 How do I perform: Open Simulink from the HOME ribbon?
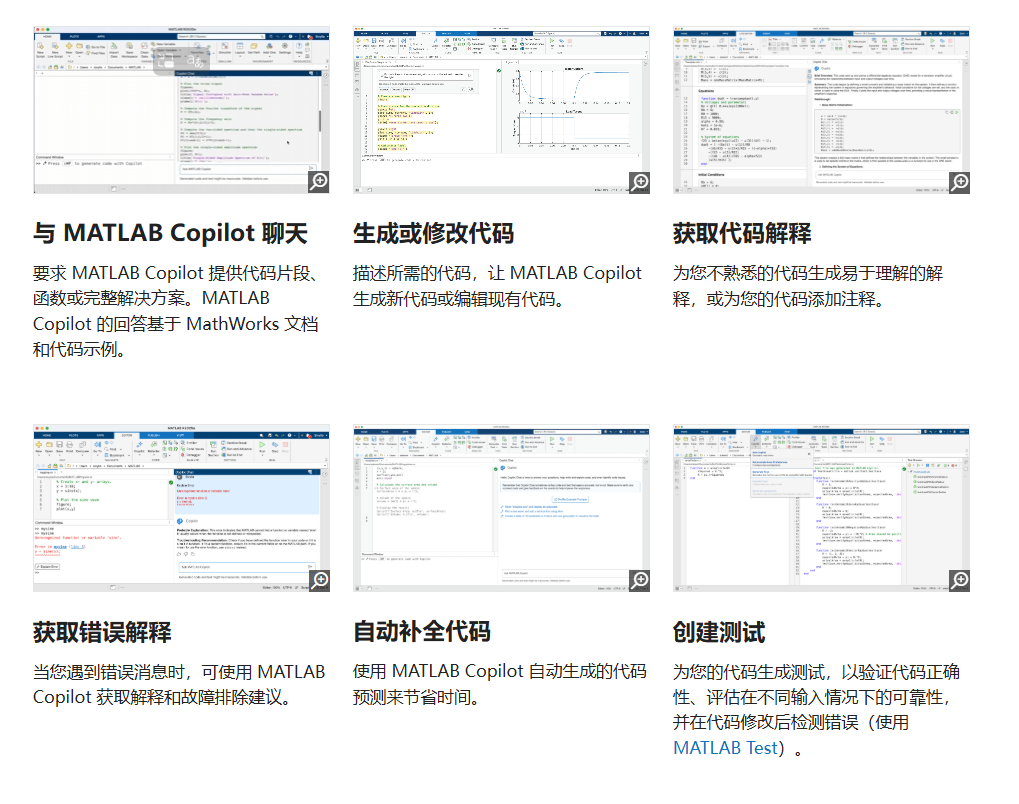pos(224,47)
